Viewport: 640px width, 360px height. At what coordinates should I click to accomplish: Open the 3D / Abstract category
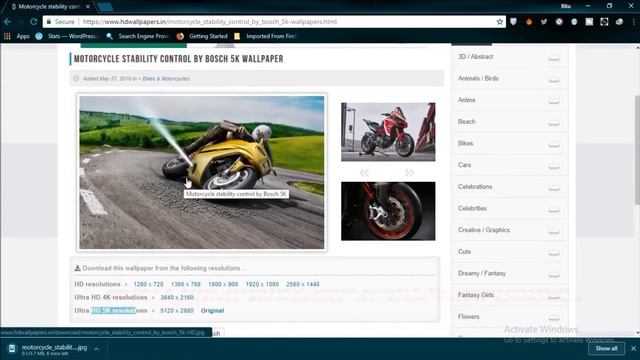(x=476, y=57)
